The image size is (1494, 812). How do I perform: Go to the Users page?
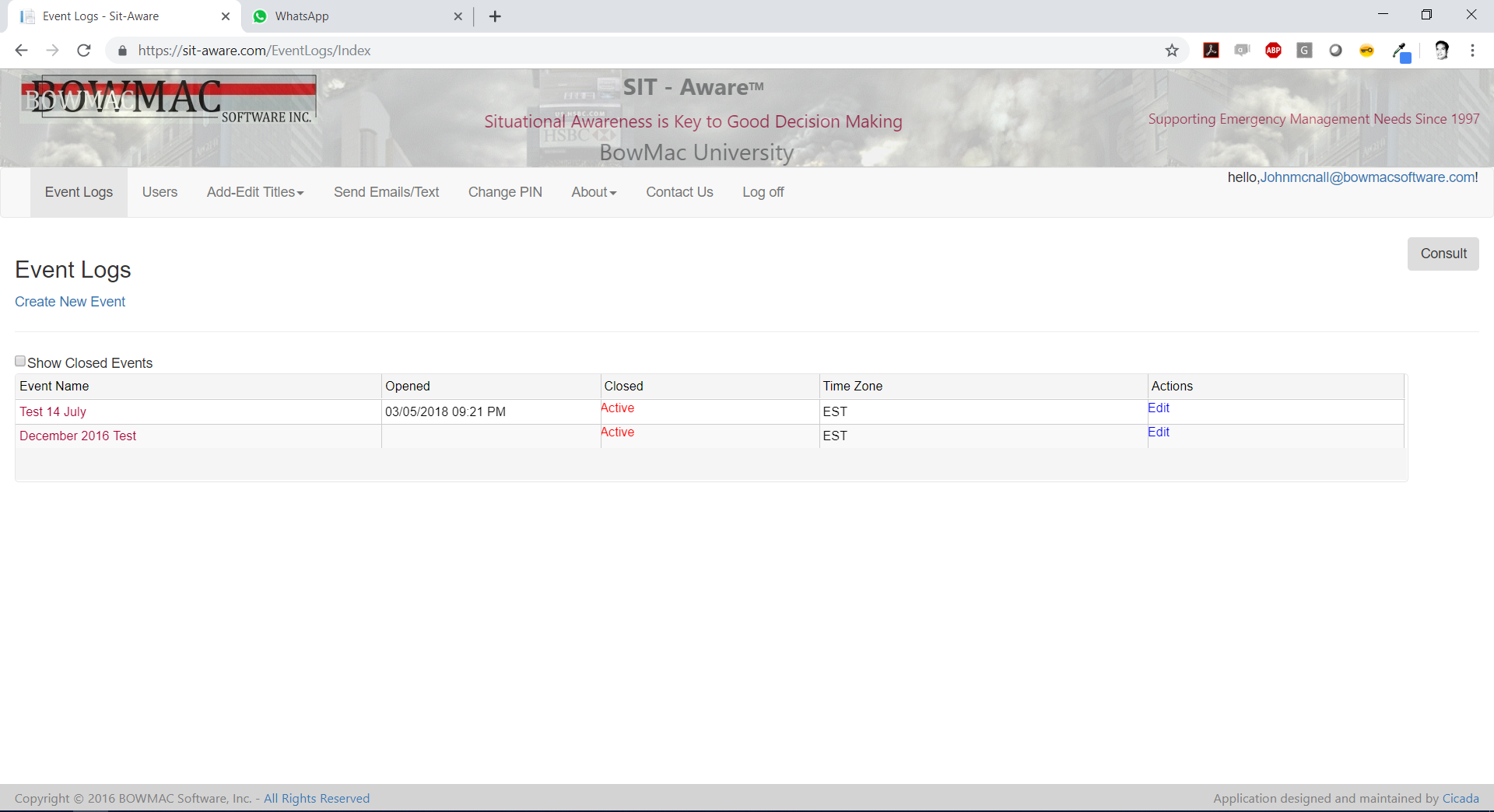coord(160,192)
